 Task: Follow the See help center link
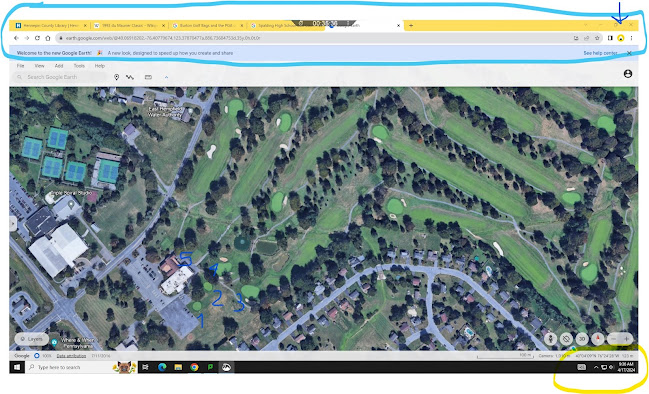click(600, 53)
